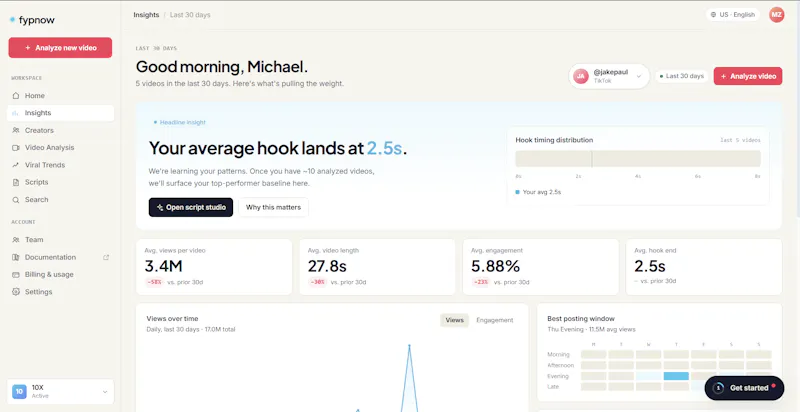The image size is (800, 412).
Task: Click 'Thu Evening - 11.5M avg views' text
Action: 591,329
